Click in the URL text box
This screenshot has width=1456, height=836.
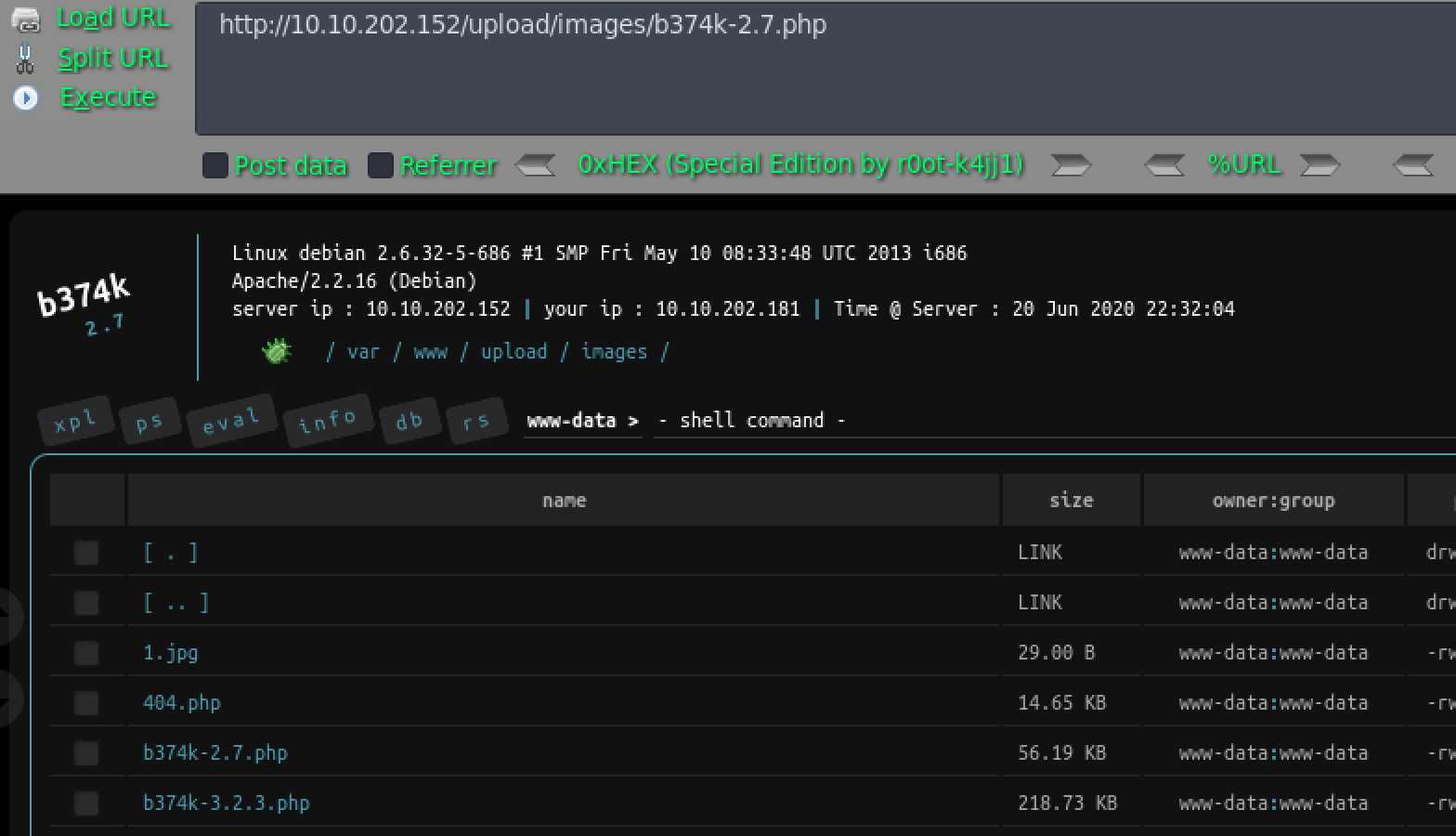(825, 69)
